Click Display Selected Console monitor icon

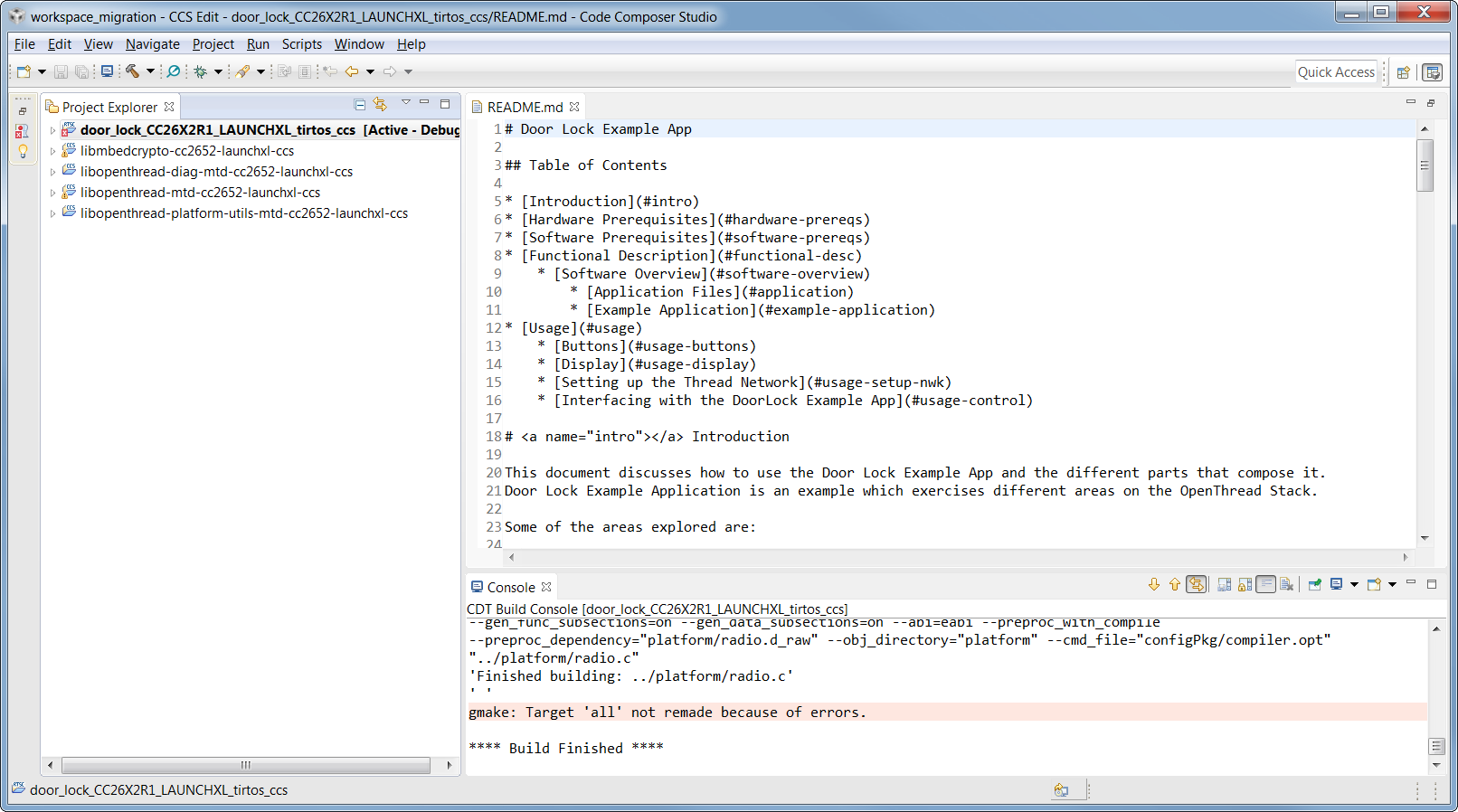pos(1337,584)
